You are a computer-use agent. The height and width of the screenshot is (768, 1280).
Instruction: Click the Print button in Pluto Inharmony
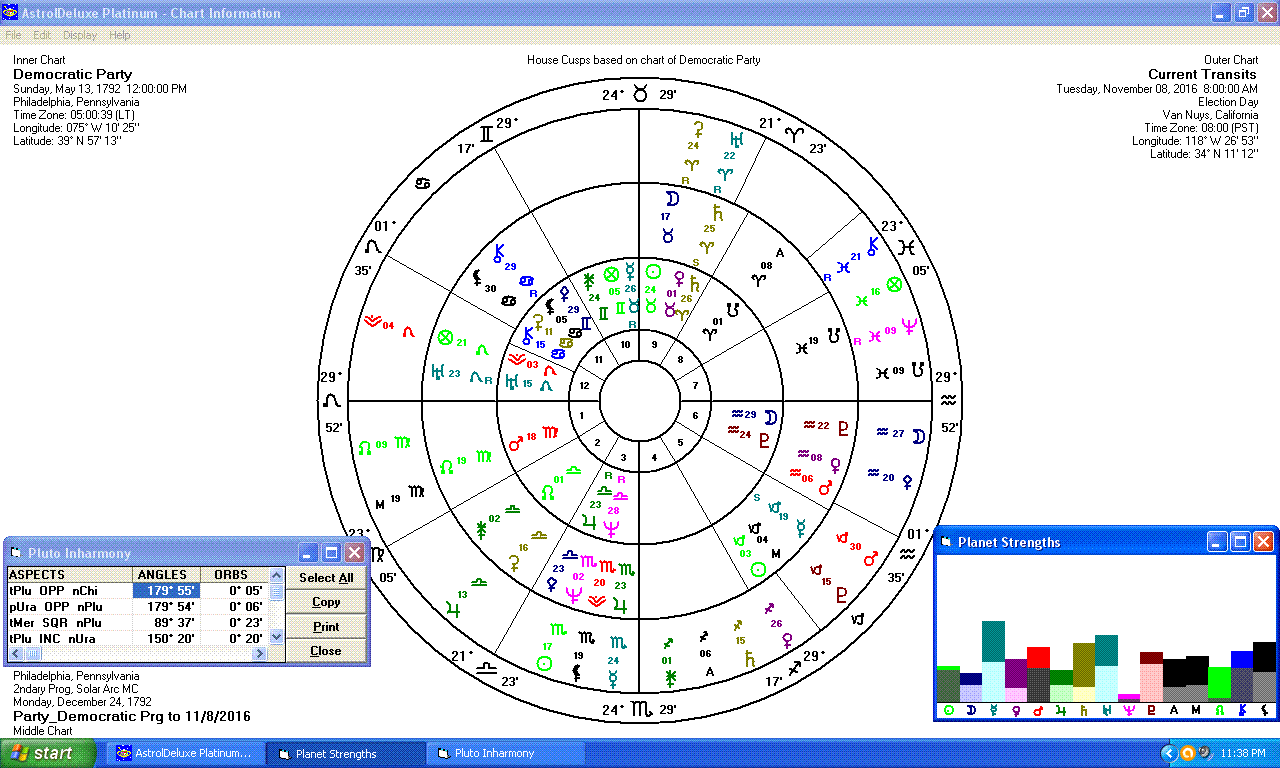[x=326, y=627]
